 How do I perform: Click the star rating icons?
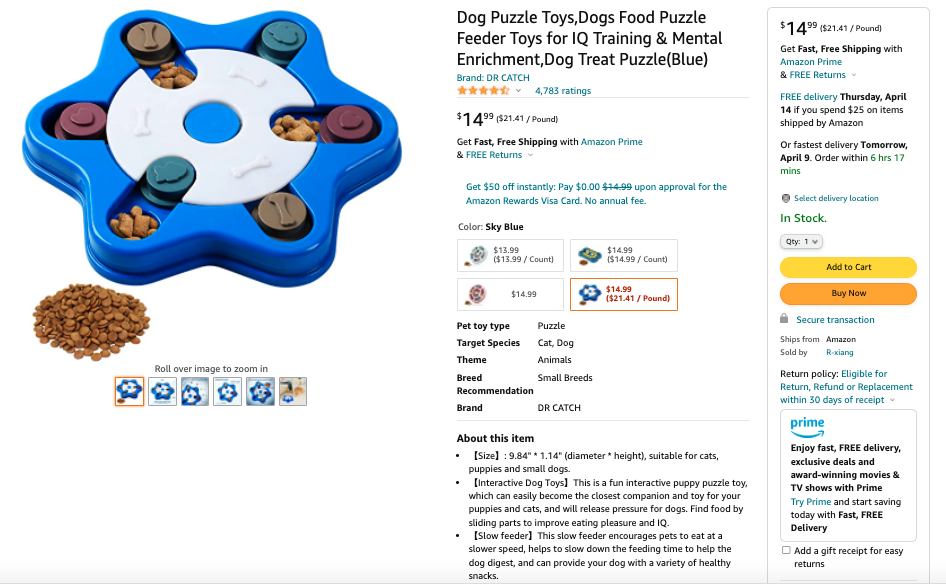(483, 90)
